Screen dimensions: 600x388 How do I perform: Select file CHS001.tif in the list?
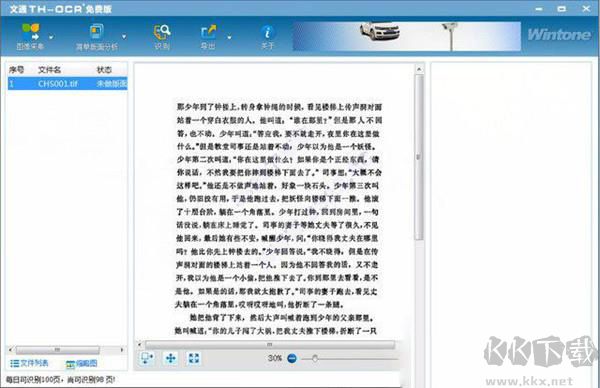click(x=67, y=83)
